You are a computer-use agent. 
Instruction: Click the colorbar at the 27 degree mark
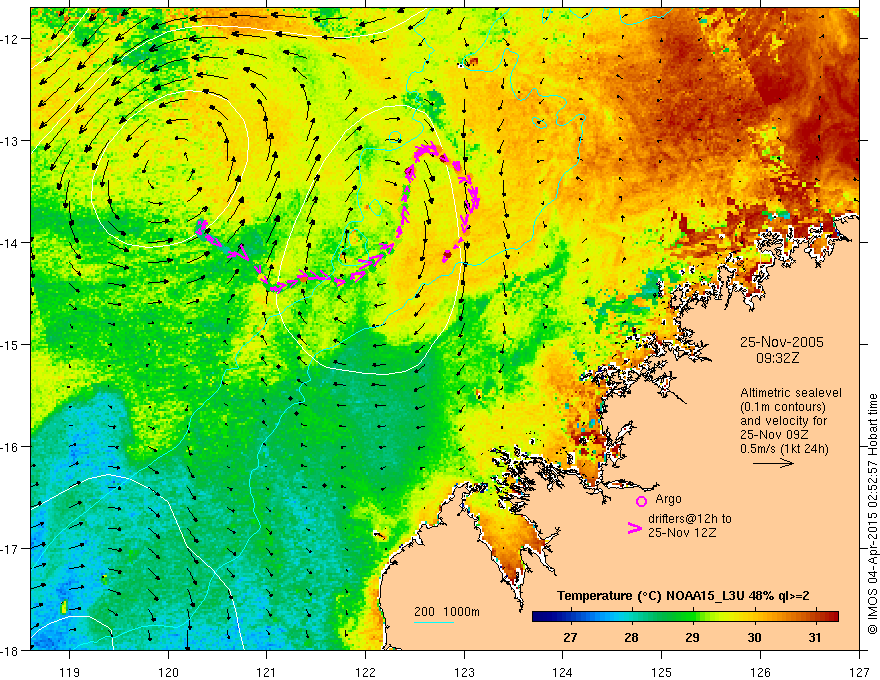pyautogui.click(x=571, y=617)
